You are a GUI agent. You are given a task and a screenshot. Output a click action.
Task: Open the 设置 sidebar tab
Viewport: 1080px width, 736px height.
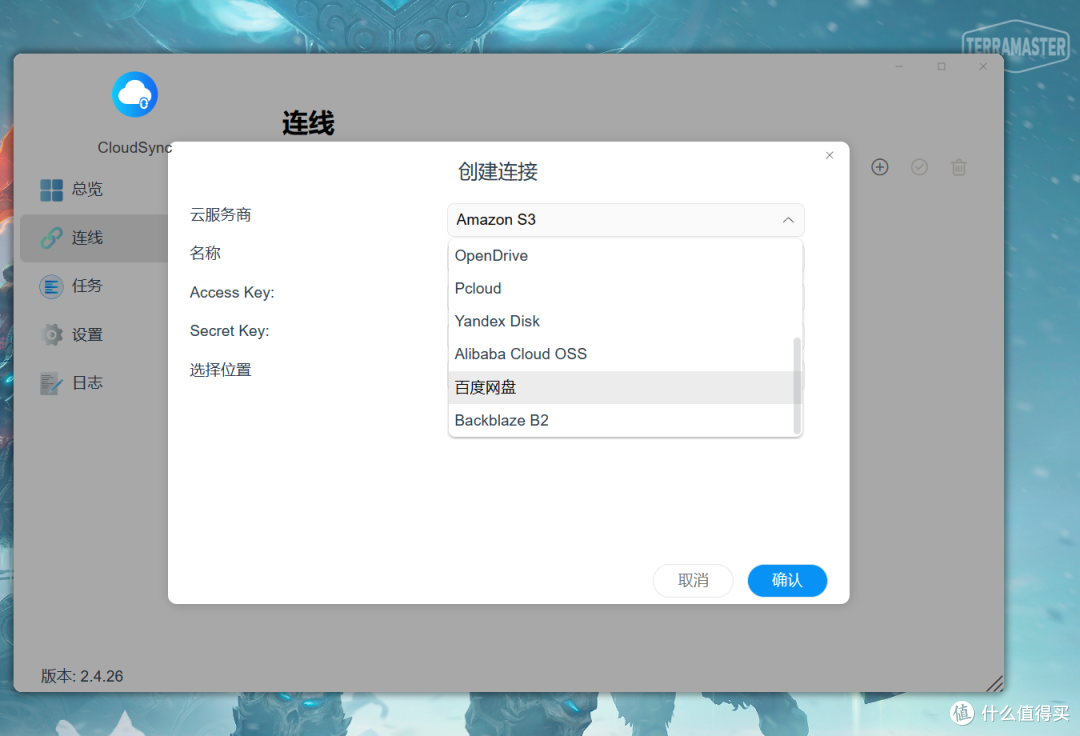94,335
